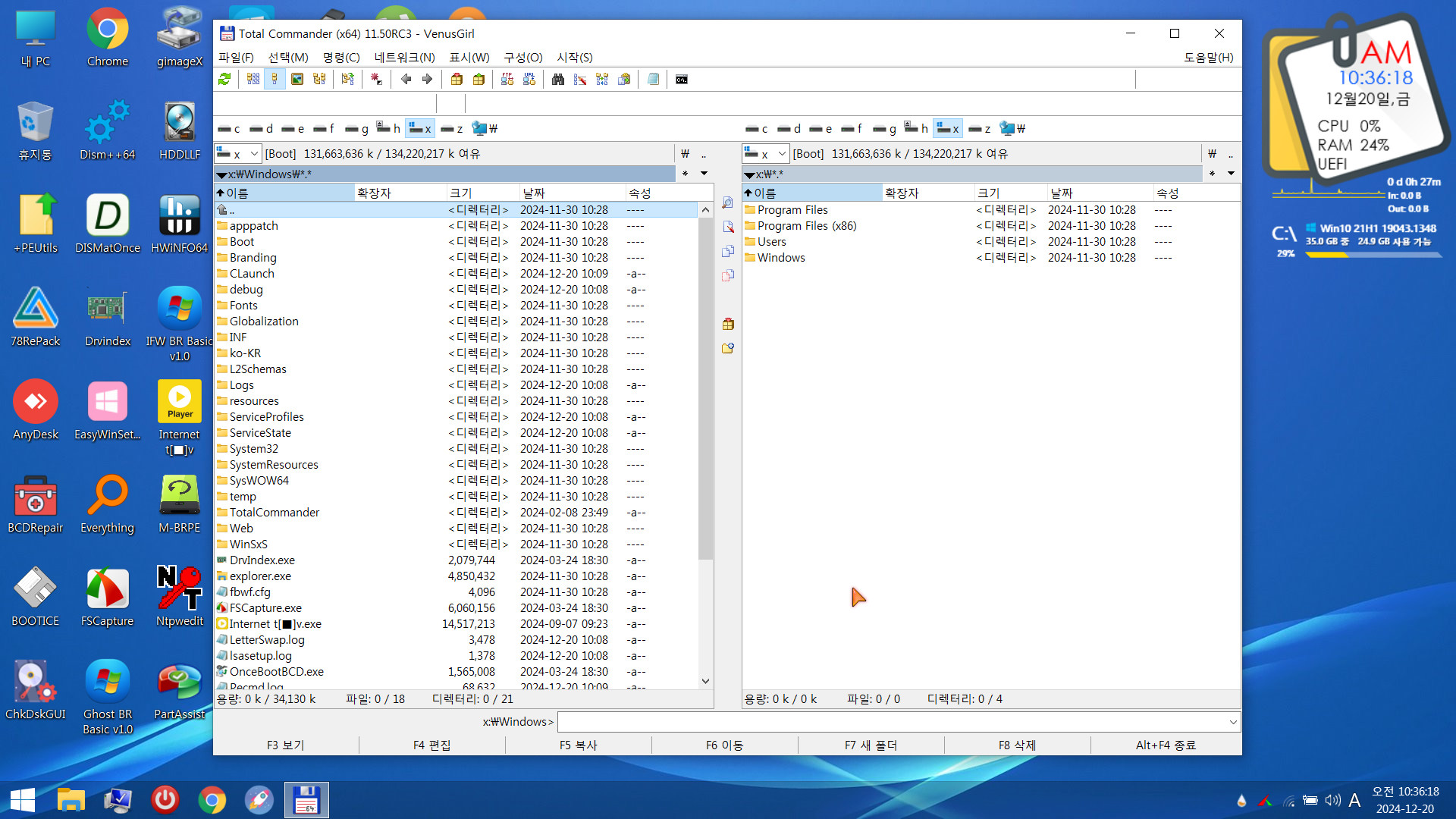The height and width of the screenshot is (819, 1456).
Task: Click the Windows Start button on taskbar
Action: [23, 800]
